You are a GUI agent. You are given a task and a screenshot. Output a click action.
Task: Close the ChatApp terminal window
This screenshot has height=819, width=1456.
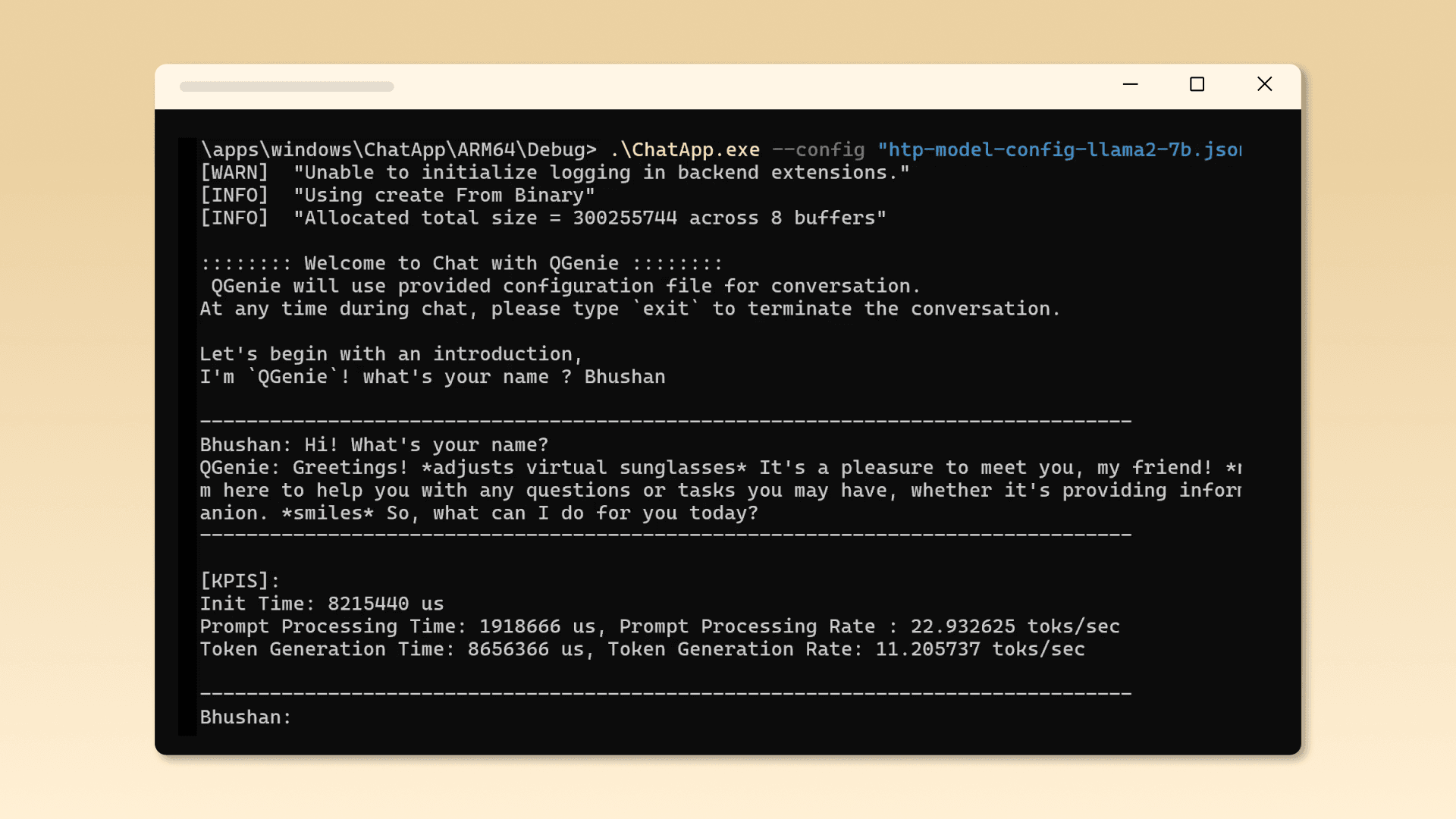[1264, 84]
